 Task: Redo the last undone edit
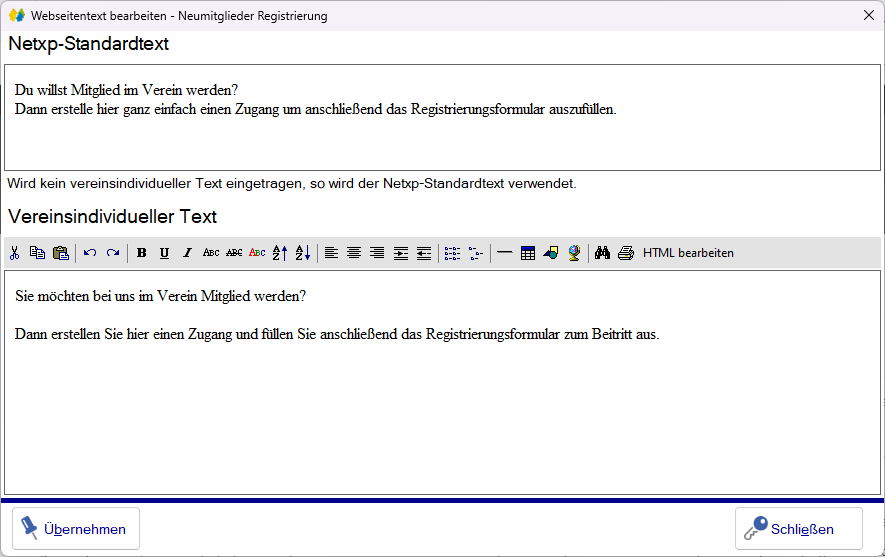pyautogui.click(x=113, y=253)
